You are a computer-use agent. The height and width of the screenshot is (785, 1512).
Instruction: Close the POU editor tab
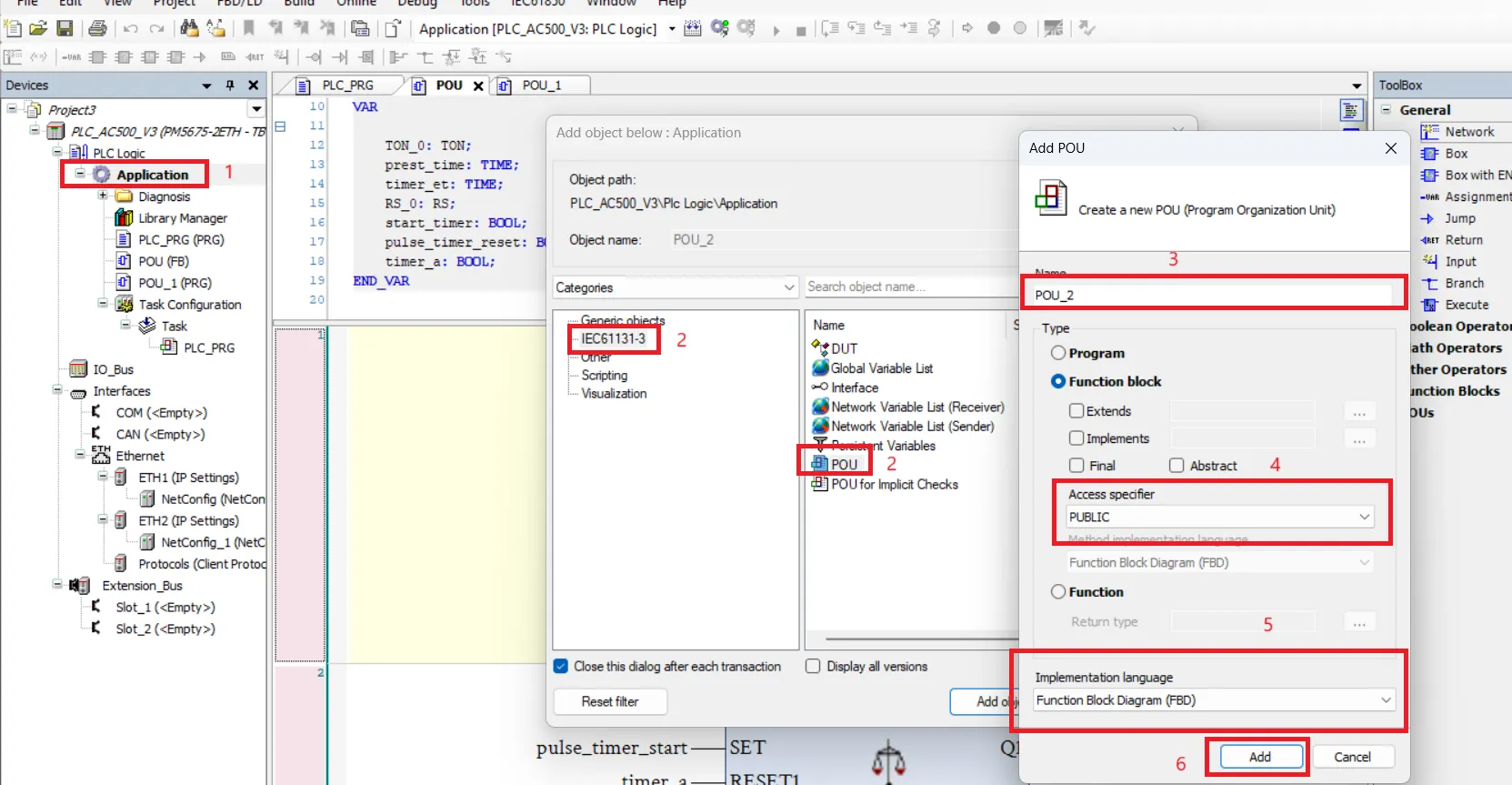(x=479, y=86)
